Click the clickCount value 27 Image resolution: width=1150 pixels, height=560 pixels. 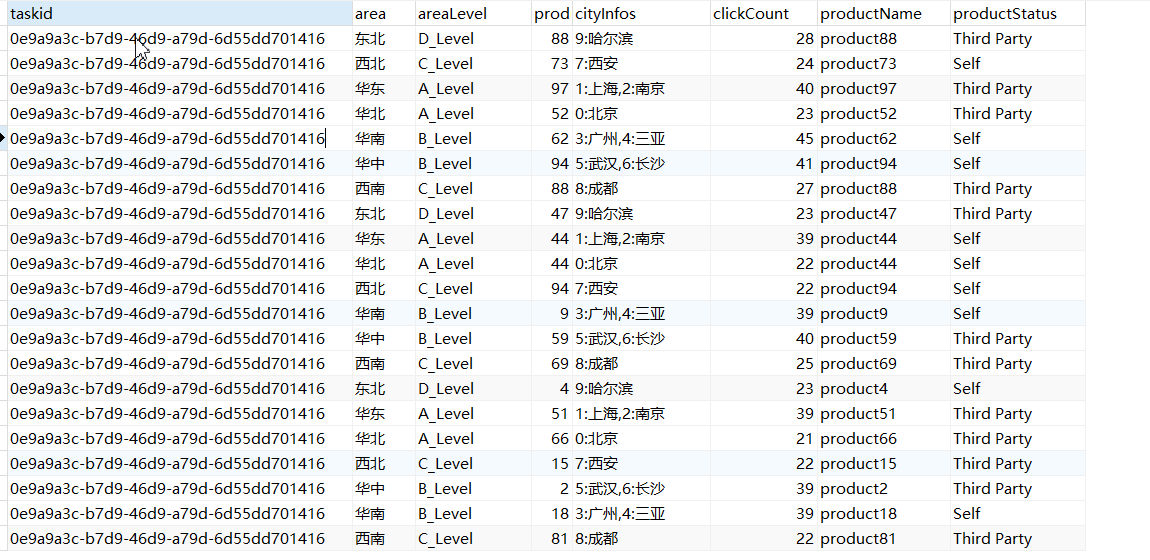pos(763,188)
